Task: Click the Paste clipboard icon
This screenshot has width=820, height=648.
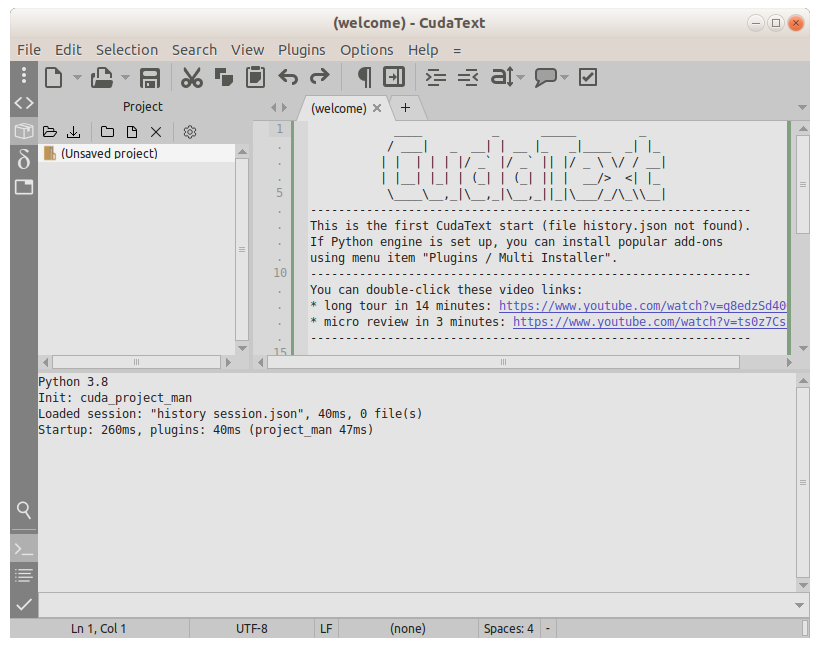Action: (x=256, y=77)
